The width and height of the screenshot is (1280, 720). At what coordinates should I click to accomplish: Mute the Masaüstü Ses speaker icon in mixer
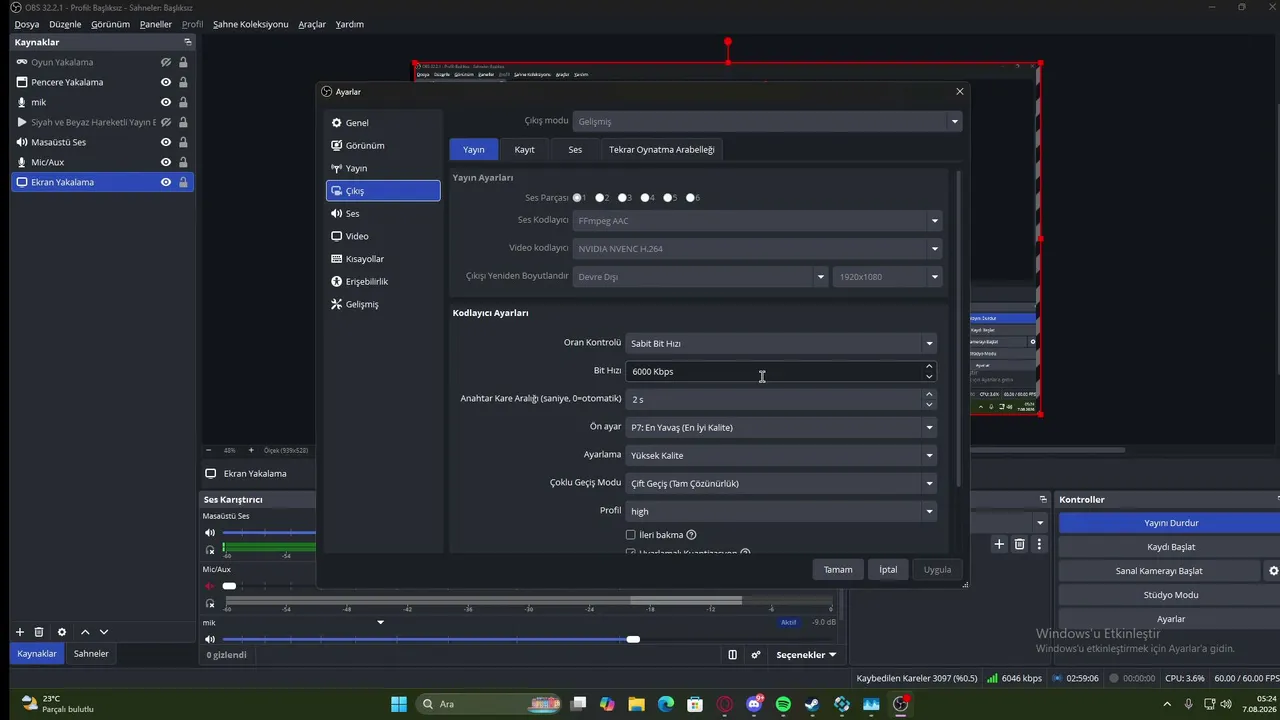tap(210, 533)
